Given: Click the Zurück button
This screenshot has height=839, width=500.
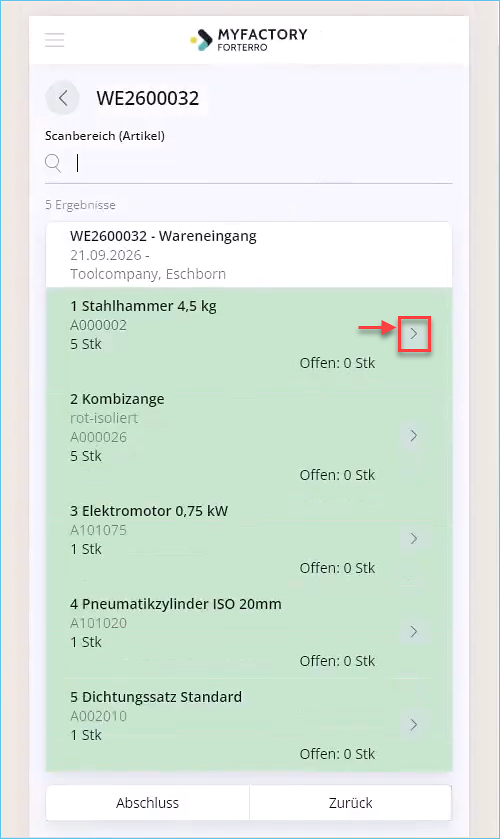Looking at the screenshot, I should click(x=351, y=803).
